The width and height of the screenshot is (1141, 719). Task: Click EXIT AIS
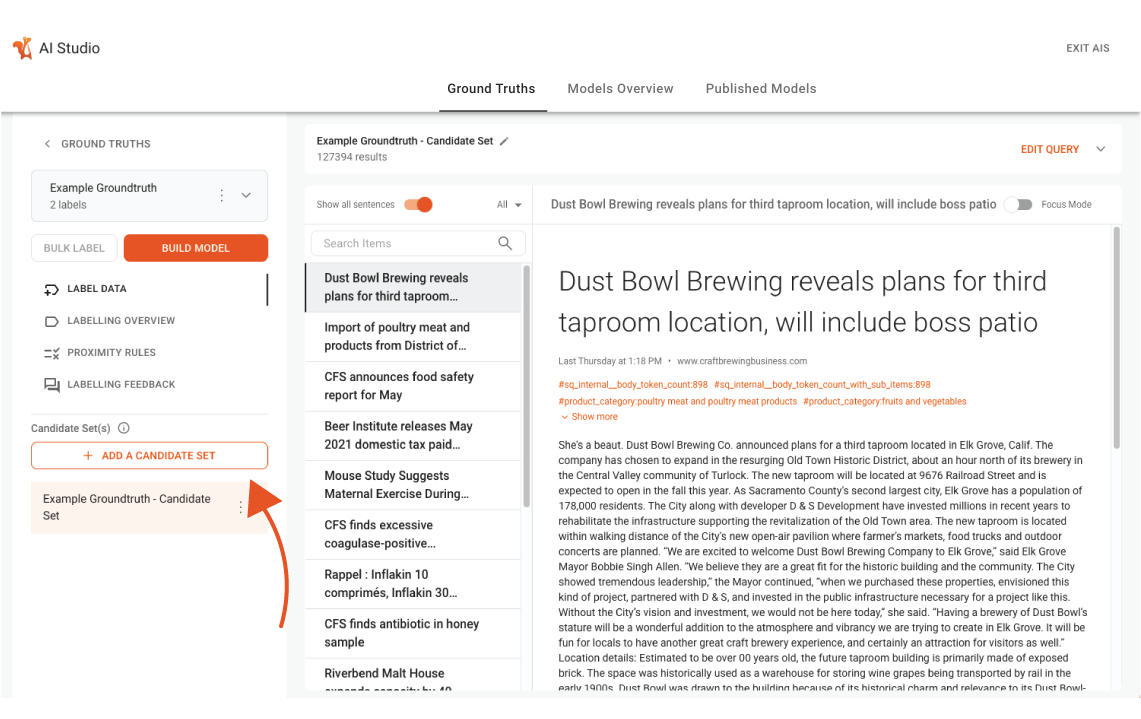click(x=1087, y=48)
